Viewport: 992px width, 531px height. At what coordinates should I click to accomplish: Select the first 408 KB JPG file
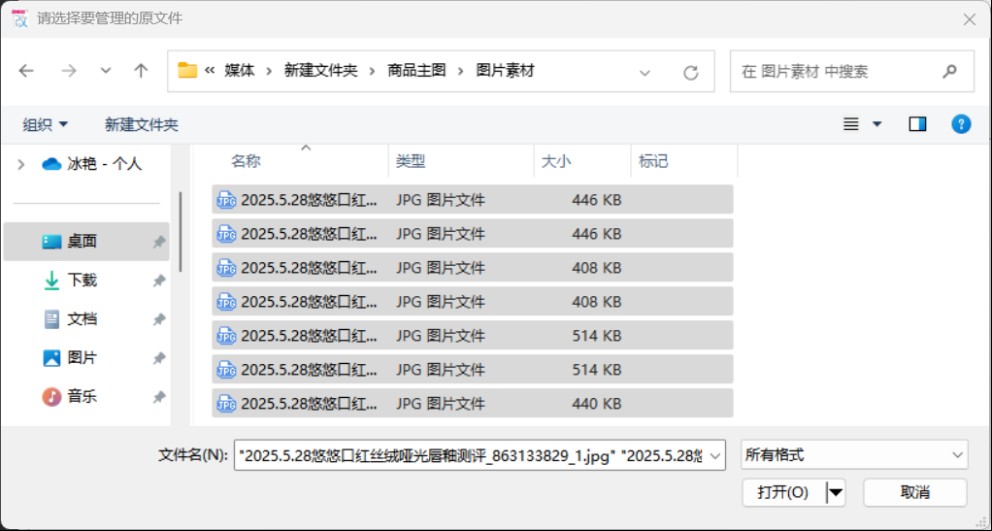473,267
